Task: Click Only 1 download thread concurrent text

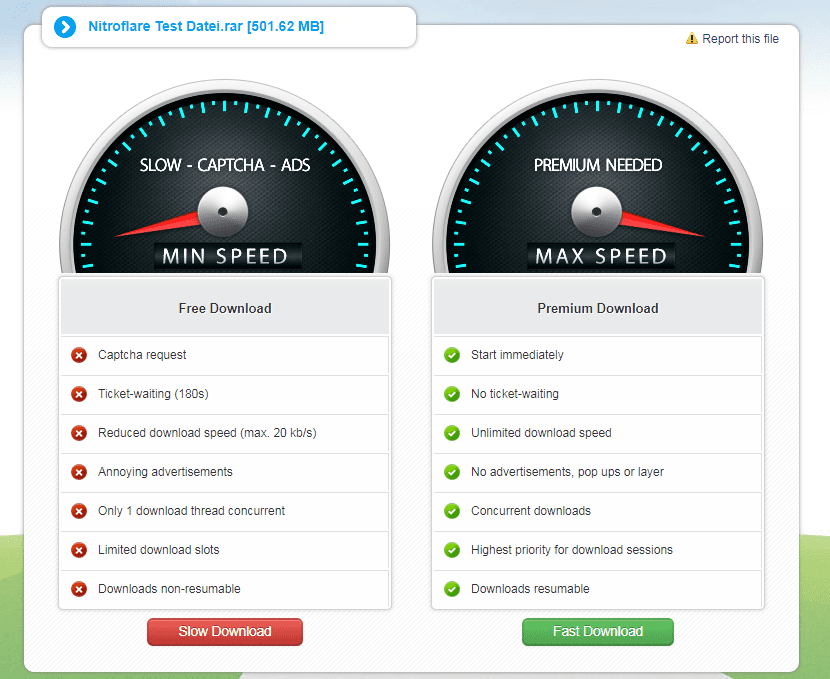Action: pyautogui.click(x=191, y=511)
